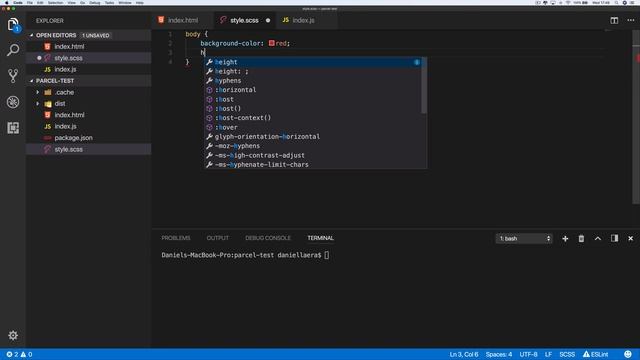The width and height of the screenshot is (640, 360).
Task: Open the editor More Actions ellipsis
Action: coord(631,20)
